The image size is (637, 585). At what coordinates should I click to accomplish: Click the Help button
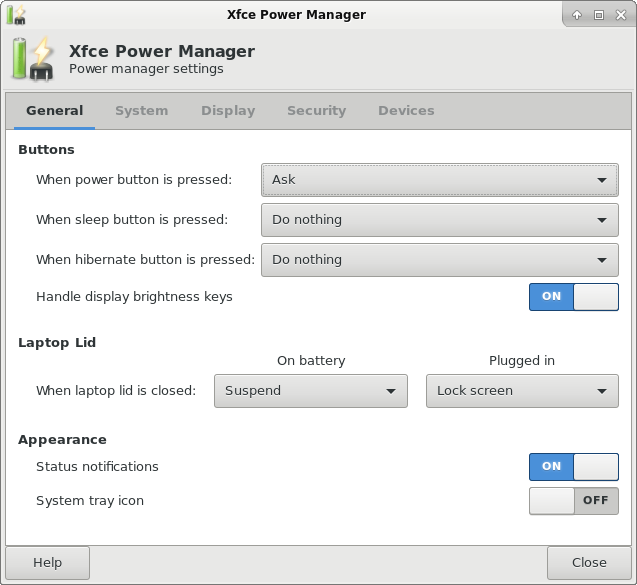pyautogui.click(x=47, y=563)
